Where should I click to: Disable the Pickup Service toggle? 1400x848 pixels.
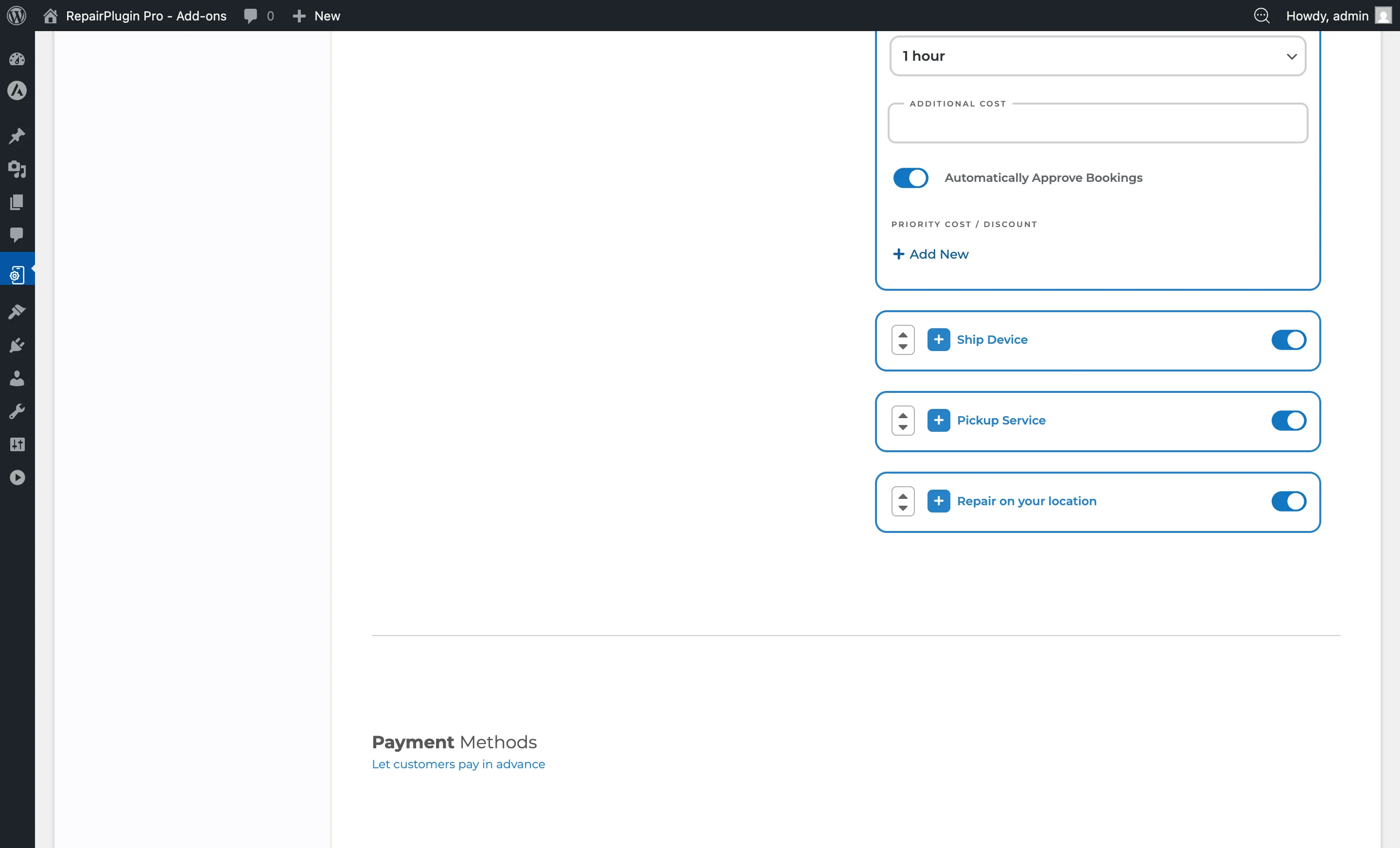pyautogui.click(x=1288, y=421)
